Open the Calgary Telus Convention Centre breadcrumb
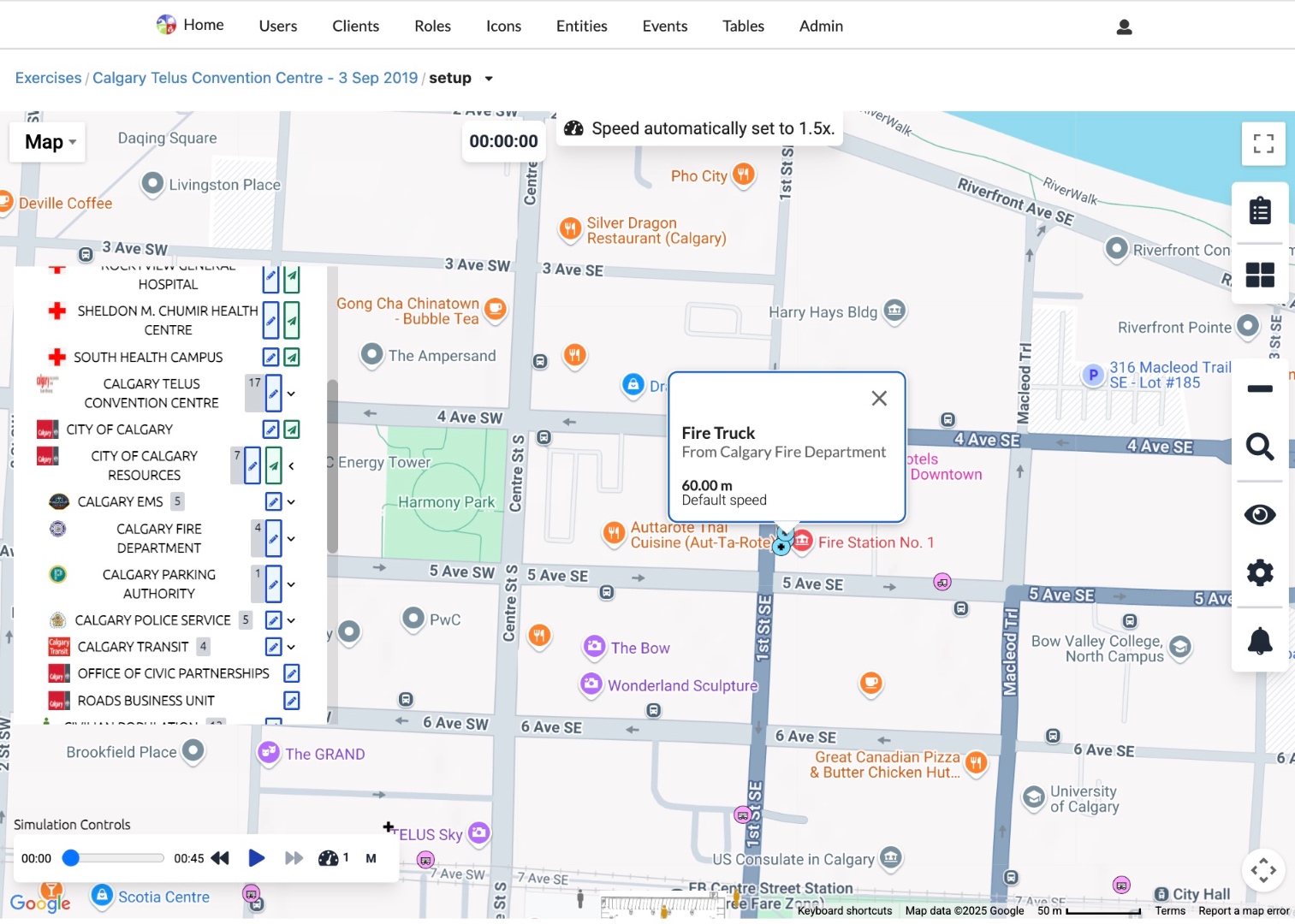1295x924 pixels. pos(255,78)
